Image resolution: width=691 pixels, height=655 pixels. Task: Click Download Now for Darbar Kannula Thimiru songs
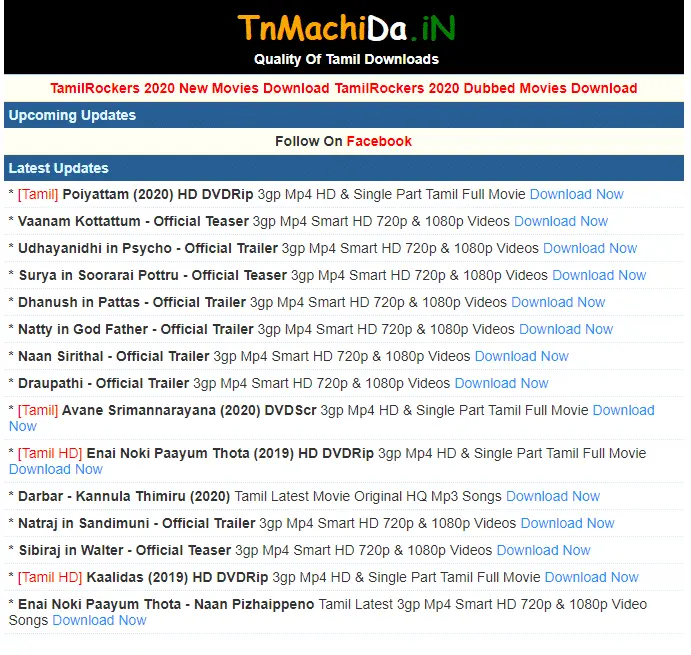pyautogui.click(x=553, y=496)
